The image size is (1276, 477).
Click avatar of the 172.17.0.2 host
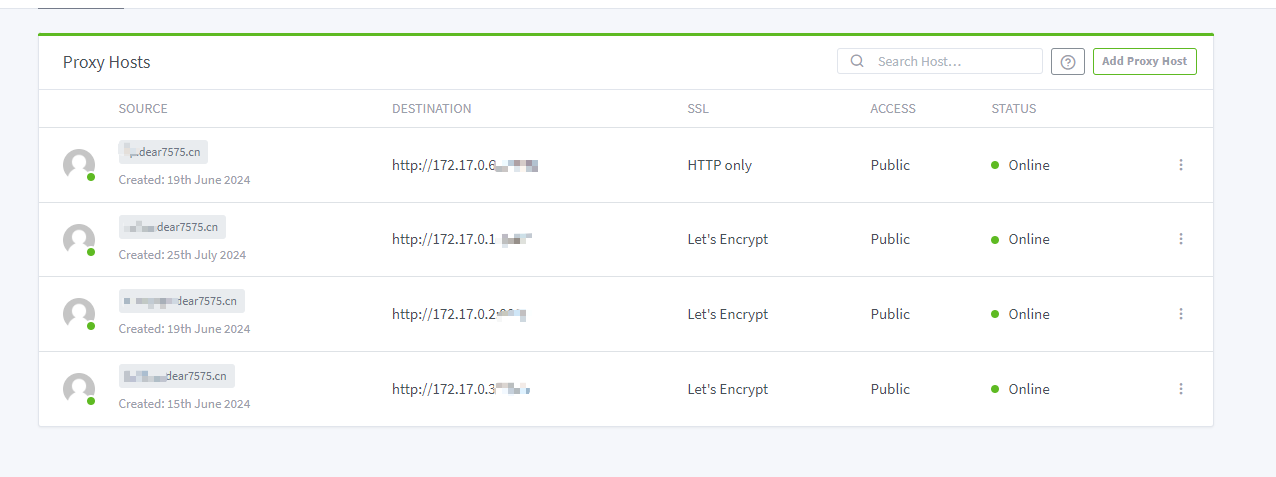click(x=79, y=314)
